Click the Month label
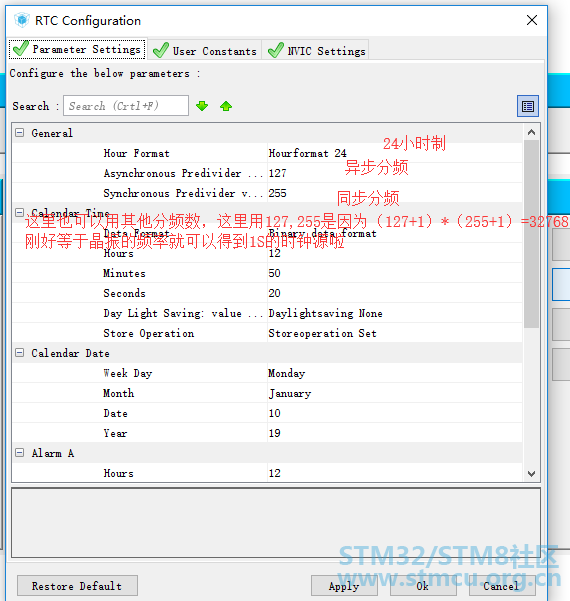Image resolution: width=570 pixels, height=601 pixels. (118, 393)
